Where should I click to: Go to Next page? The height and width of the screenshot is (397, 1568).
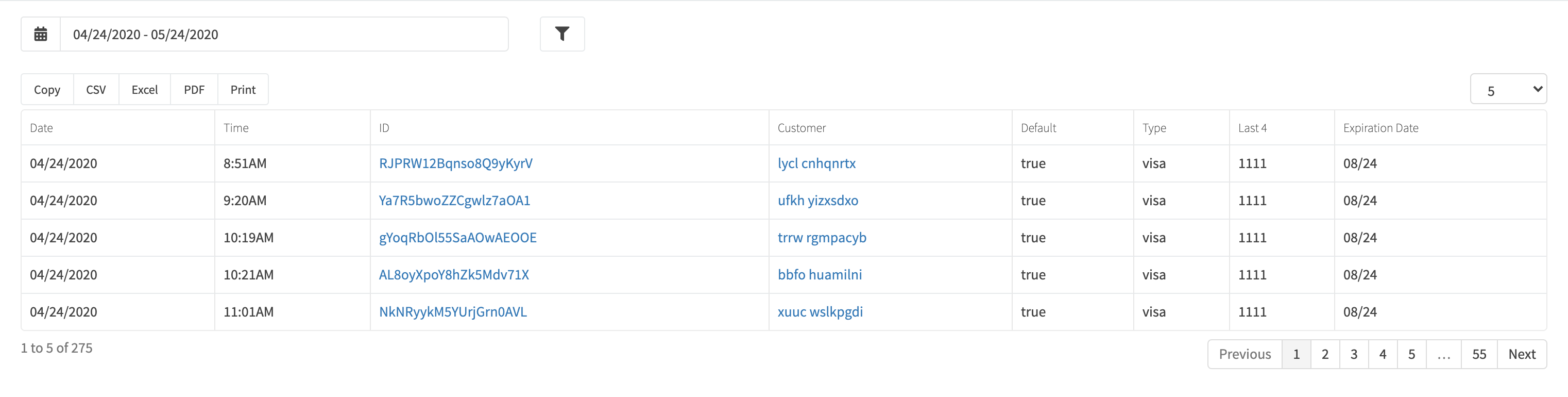click(x=1521, y=354)
